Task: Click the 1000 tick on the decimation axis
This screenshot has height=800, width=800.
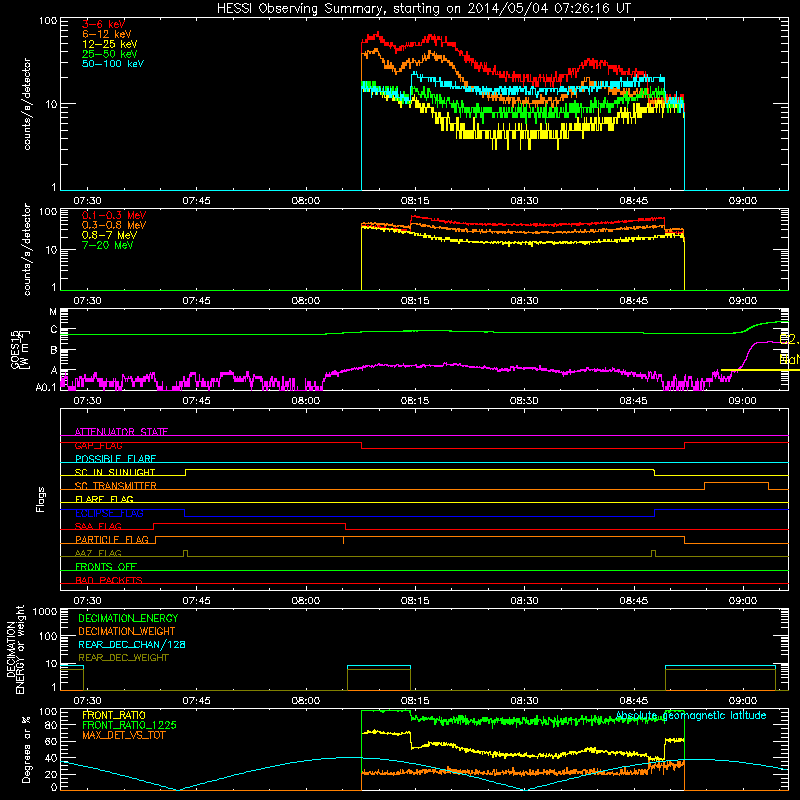Action: tap(45, 611)
